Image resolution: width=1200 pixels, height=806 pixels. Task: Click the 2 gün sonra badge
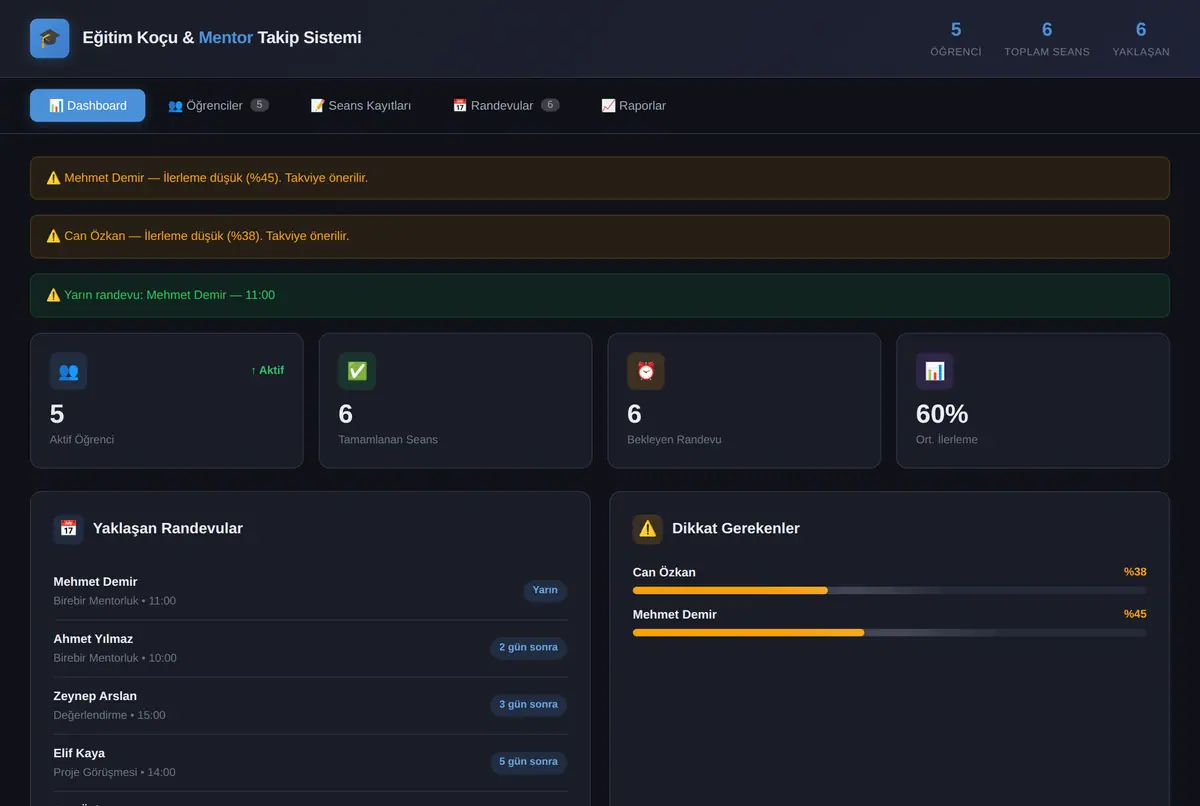tap(529, 648)
